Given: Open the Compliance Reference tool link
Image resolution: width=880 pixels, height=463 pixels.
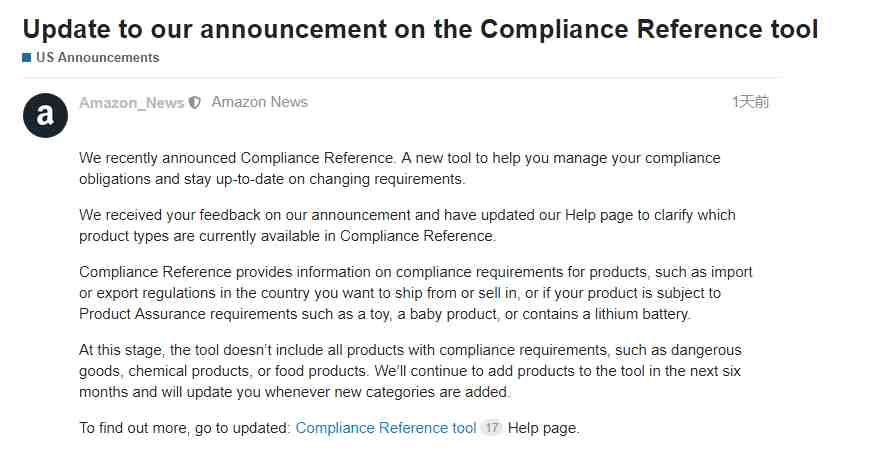Looking at the screenshot, I should pos(386,428).
